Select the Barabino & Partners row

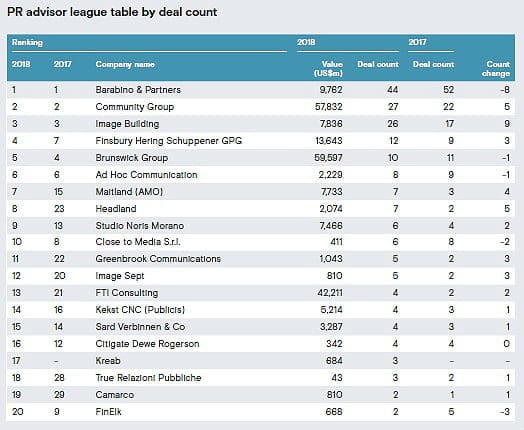(261, 90)
